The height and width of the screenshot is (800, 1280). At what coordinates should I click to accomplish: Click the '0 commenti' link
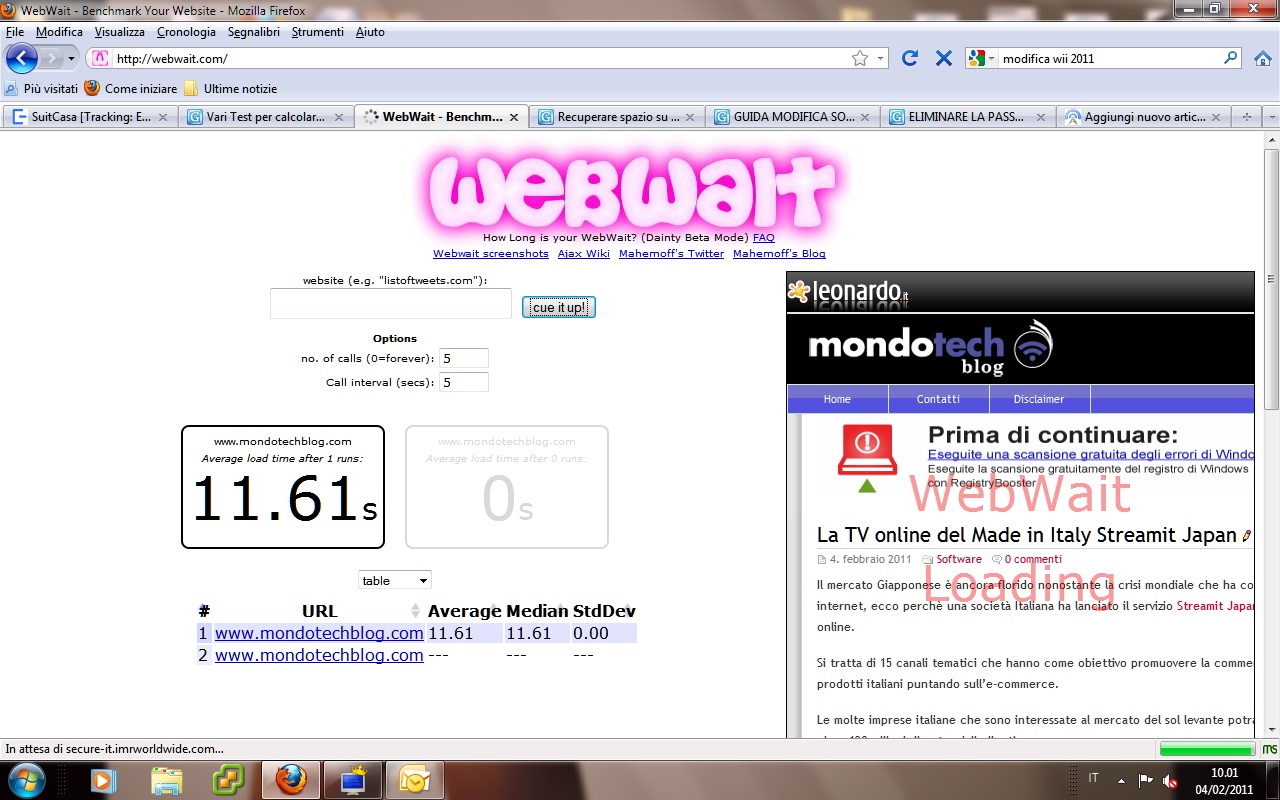[x=1033, y=559]
